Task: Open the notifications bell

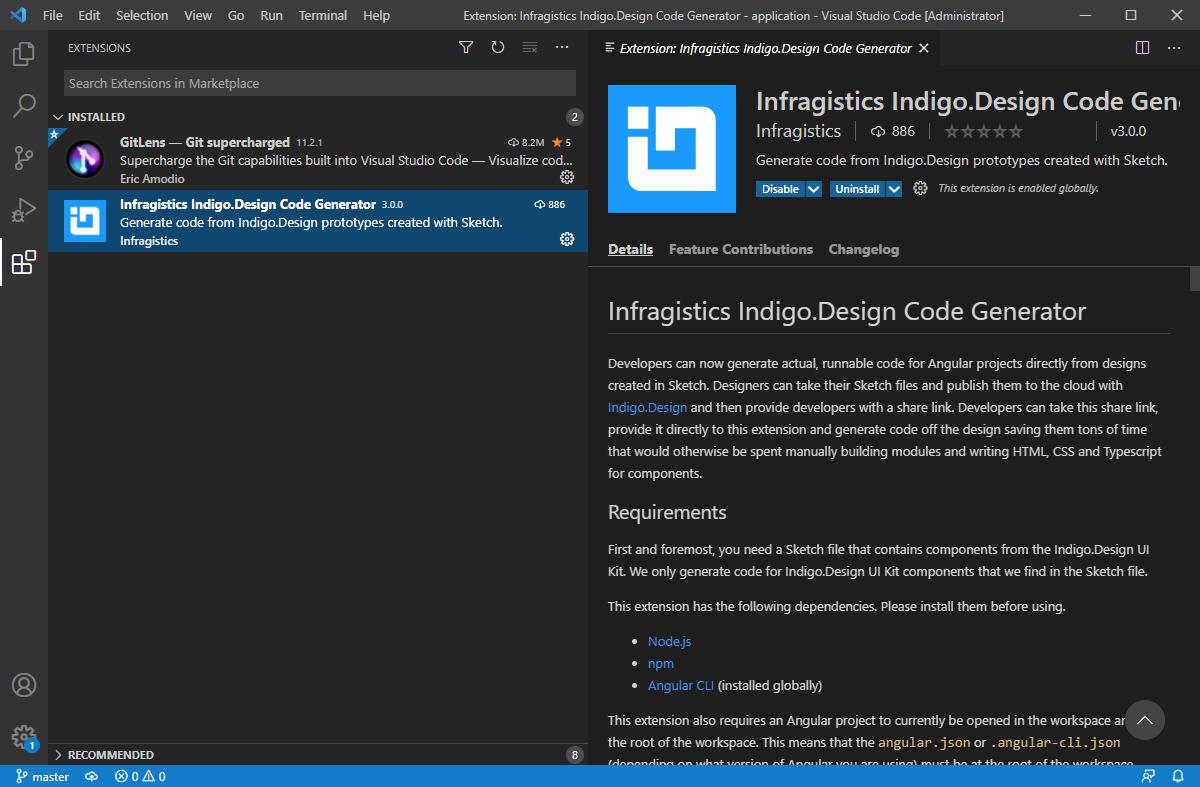Action: click(x=1178, y=776)
